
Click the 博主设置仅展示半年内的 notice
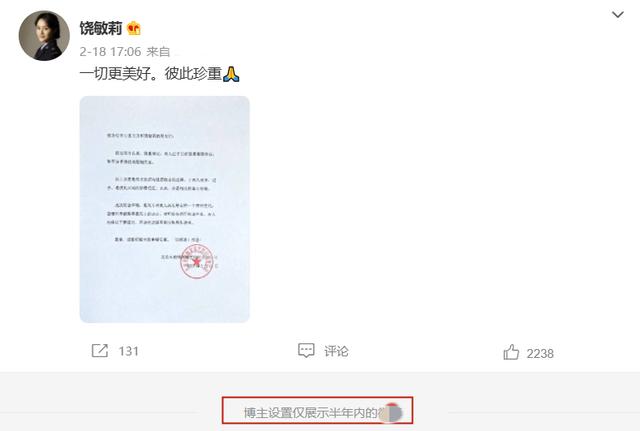tap(311, 413)
